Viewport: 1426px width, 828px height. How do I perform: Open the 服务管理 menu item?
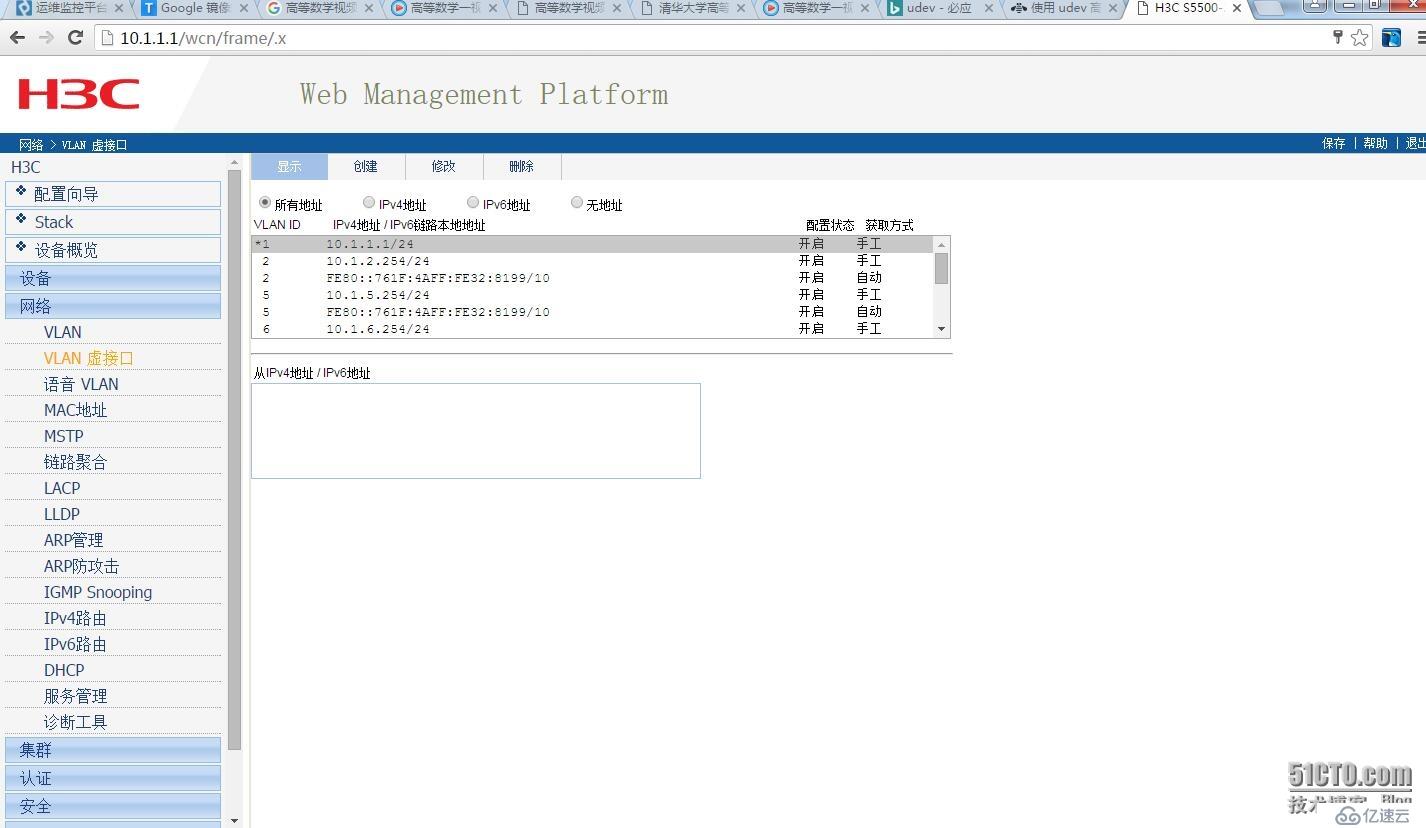[x=75, y=696]
